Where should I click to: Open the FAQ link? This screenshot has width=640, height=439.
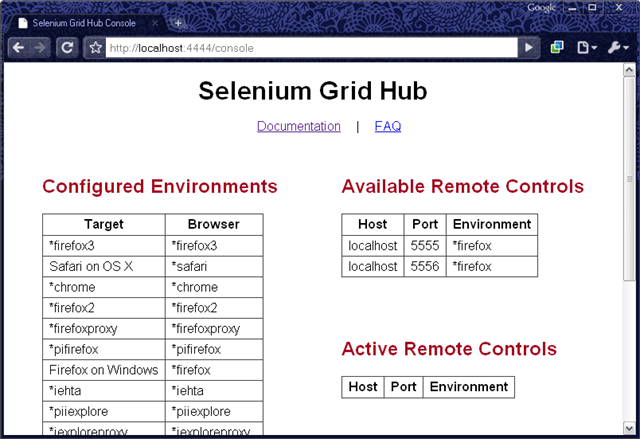tap(388, 126)
